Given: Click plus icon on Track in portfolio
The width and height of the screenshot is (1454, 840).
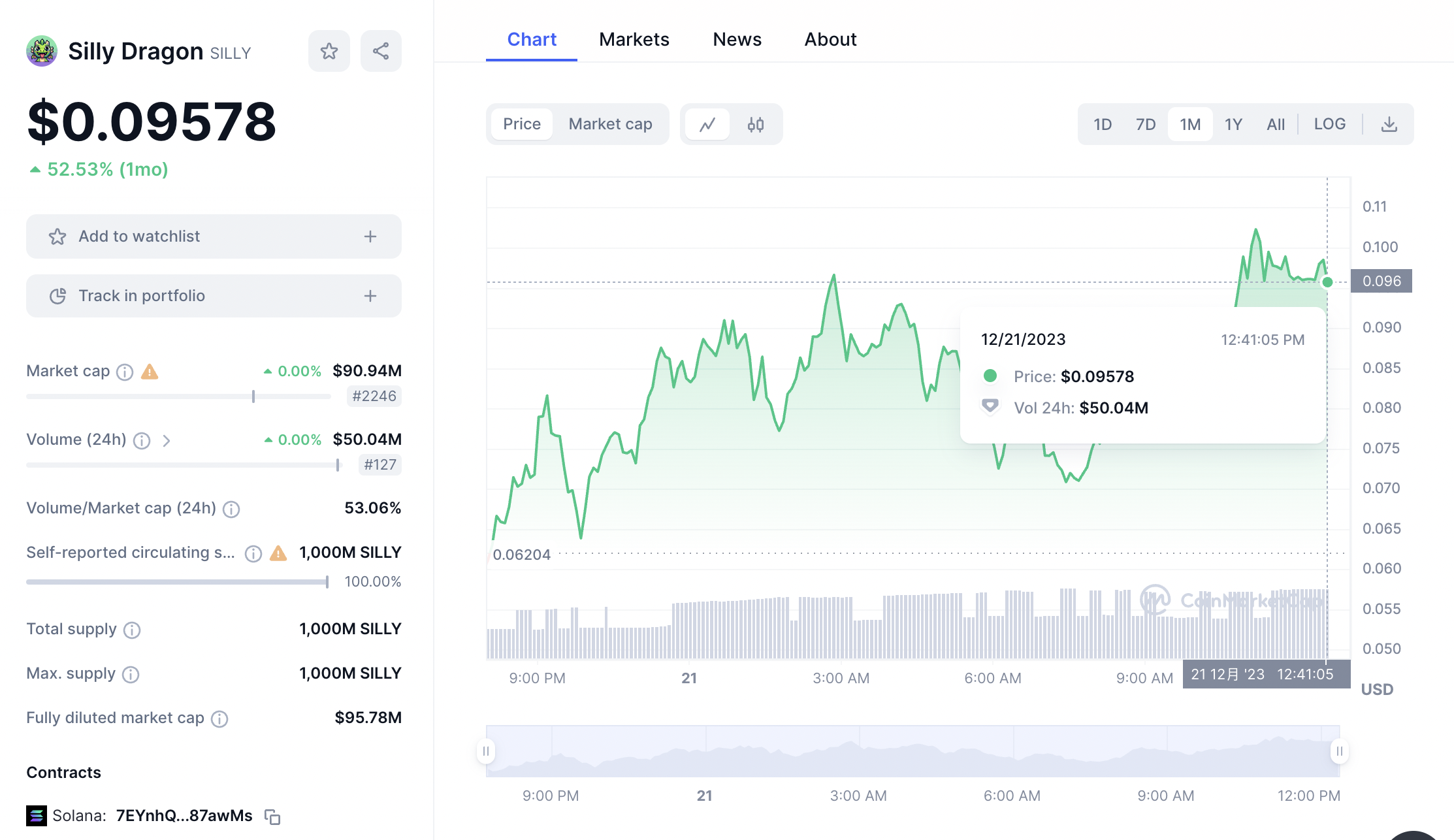Looking at the screenshot, I should click(x=370, y=296).
